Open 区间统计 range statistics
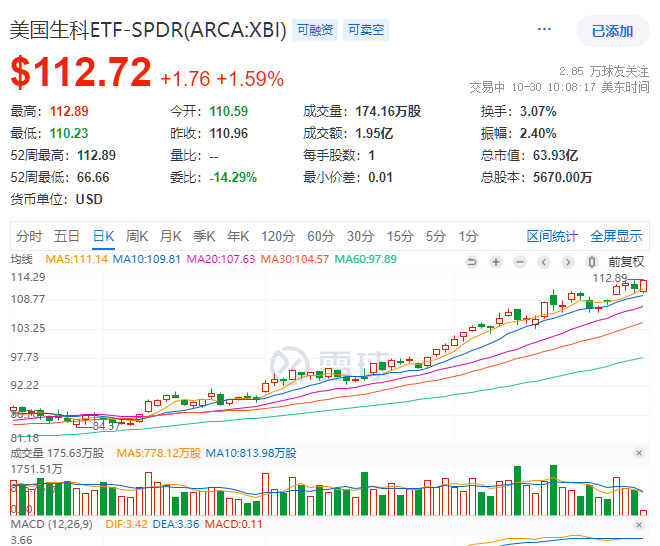The width and height of the screenshot is (660, 546). [x=552, y=236]
